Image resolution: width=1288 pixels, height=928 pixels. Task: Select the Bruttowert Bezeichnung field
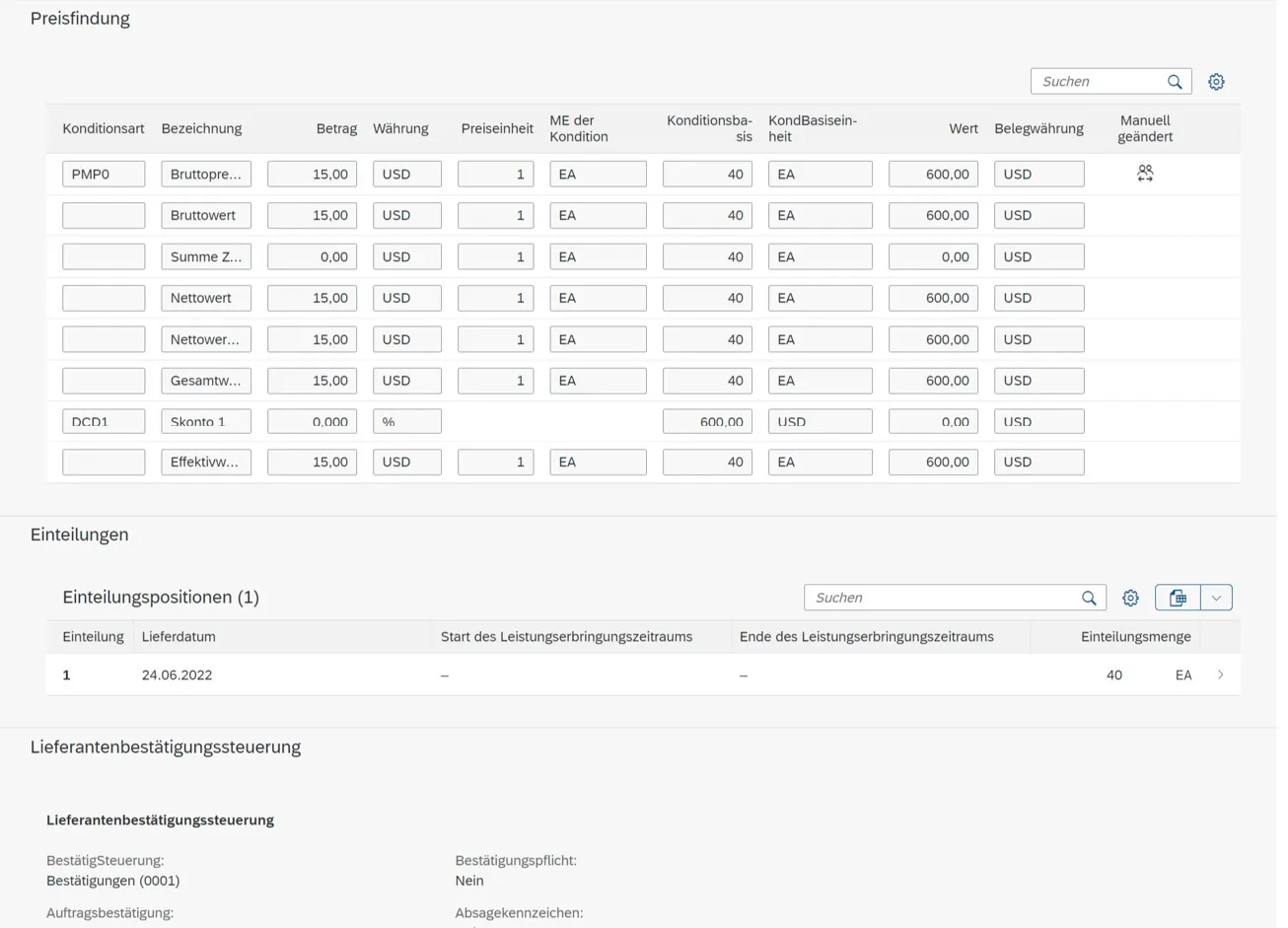point(206,215)
